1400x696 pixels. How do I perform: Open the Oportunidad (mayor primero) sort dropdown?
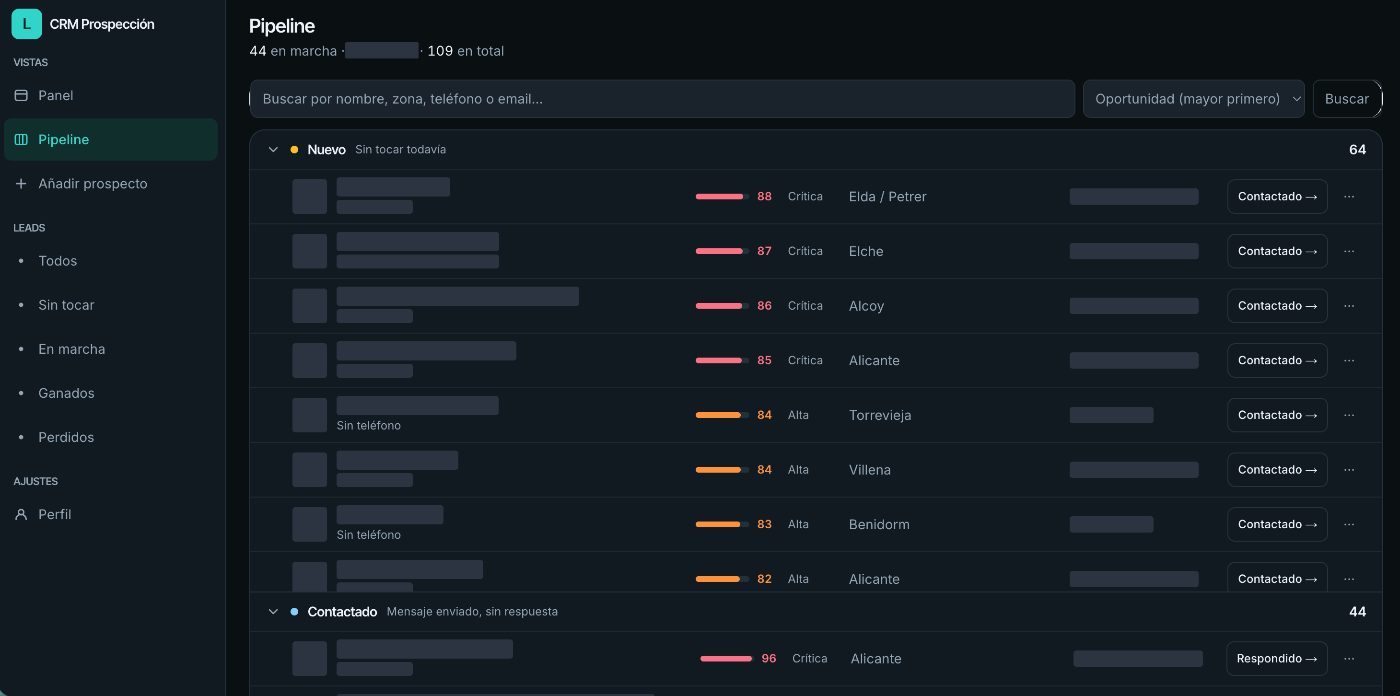1194,99
